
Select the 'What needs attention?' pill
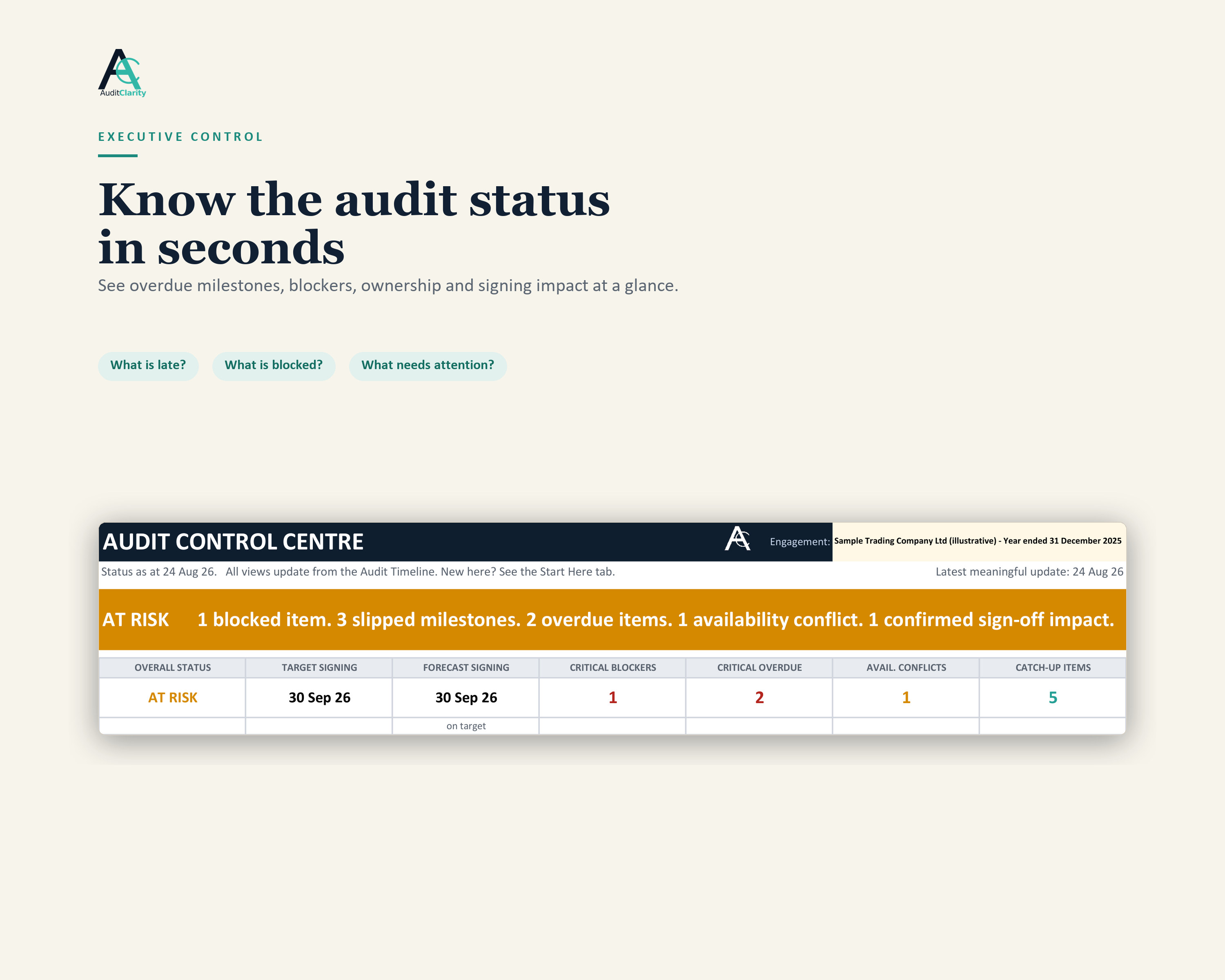tap(428, 365)
